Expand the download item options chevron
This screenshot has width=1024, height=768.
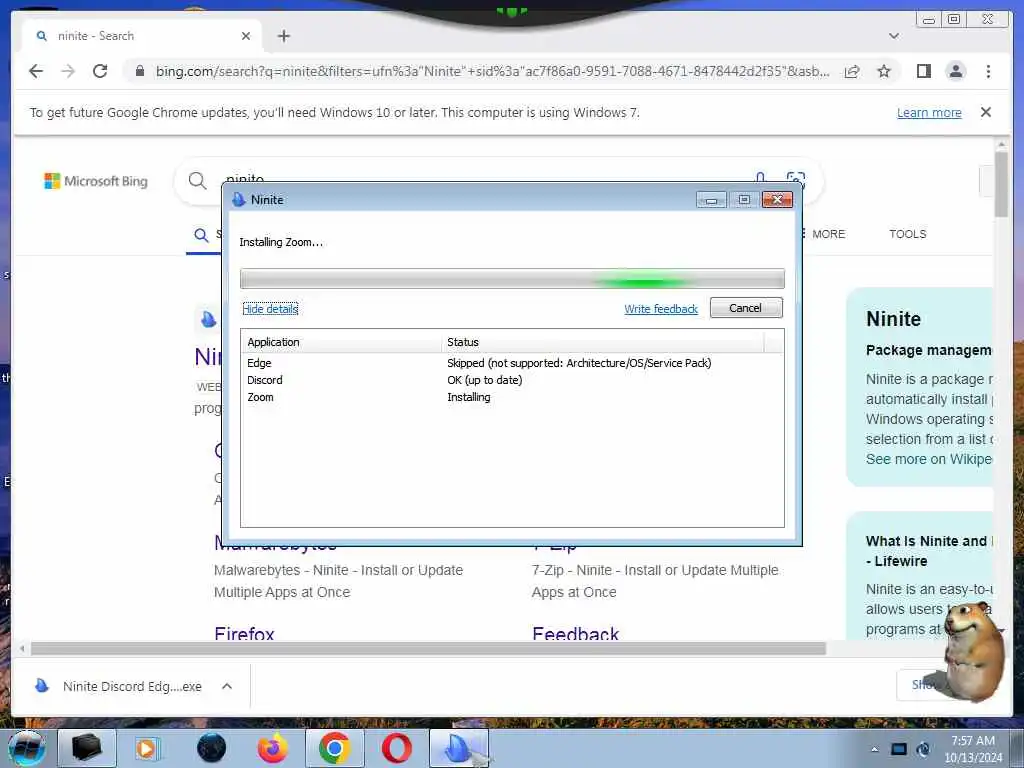point(227,686)
